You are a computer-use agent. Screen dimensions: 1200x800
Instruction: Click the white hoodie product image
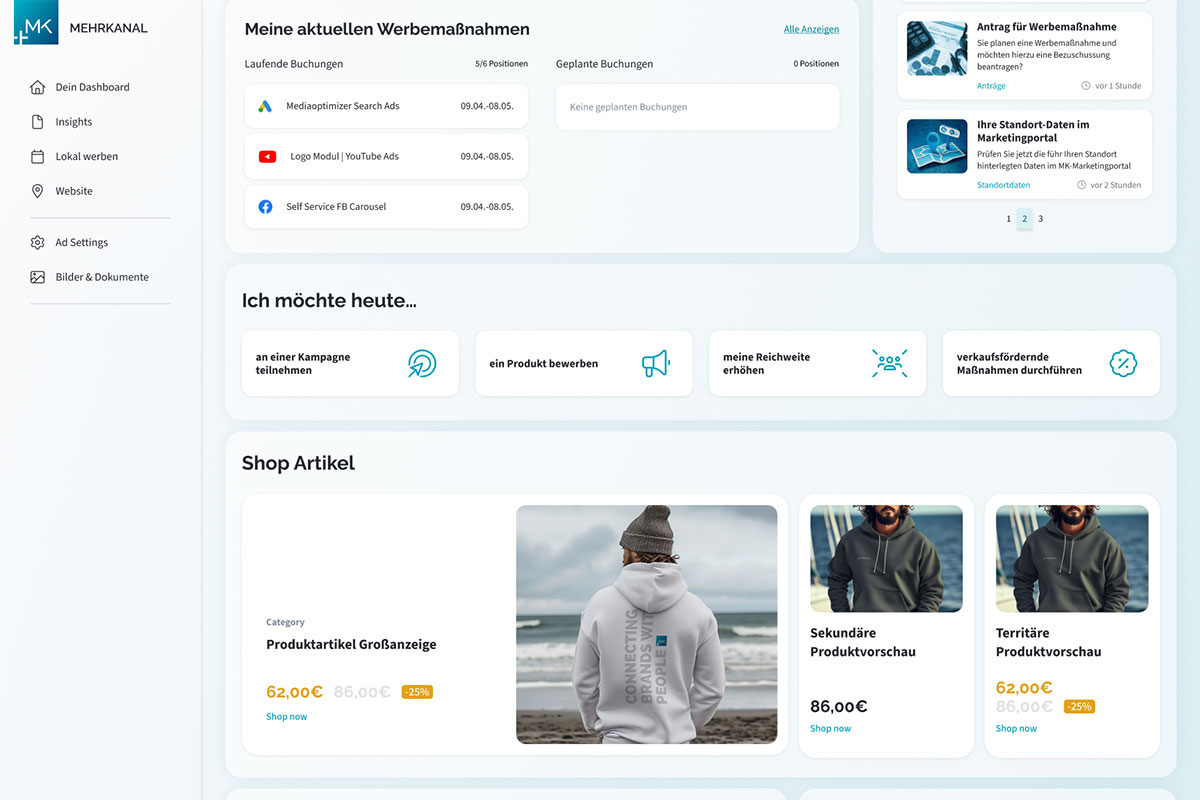(646, 624)
